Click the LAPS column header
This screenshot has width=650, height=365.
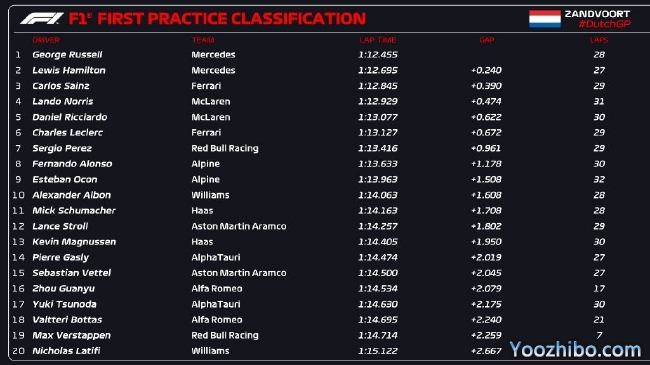(599, 40)
